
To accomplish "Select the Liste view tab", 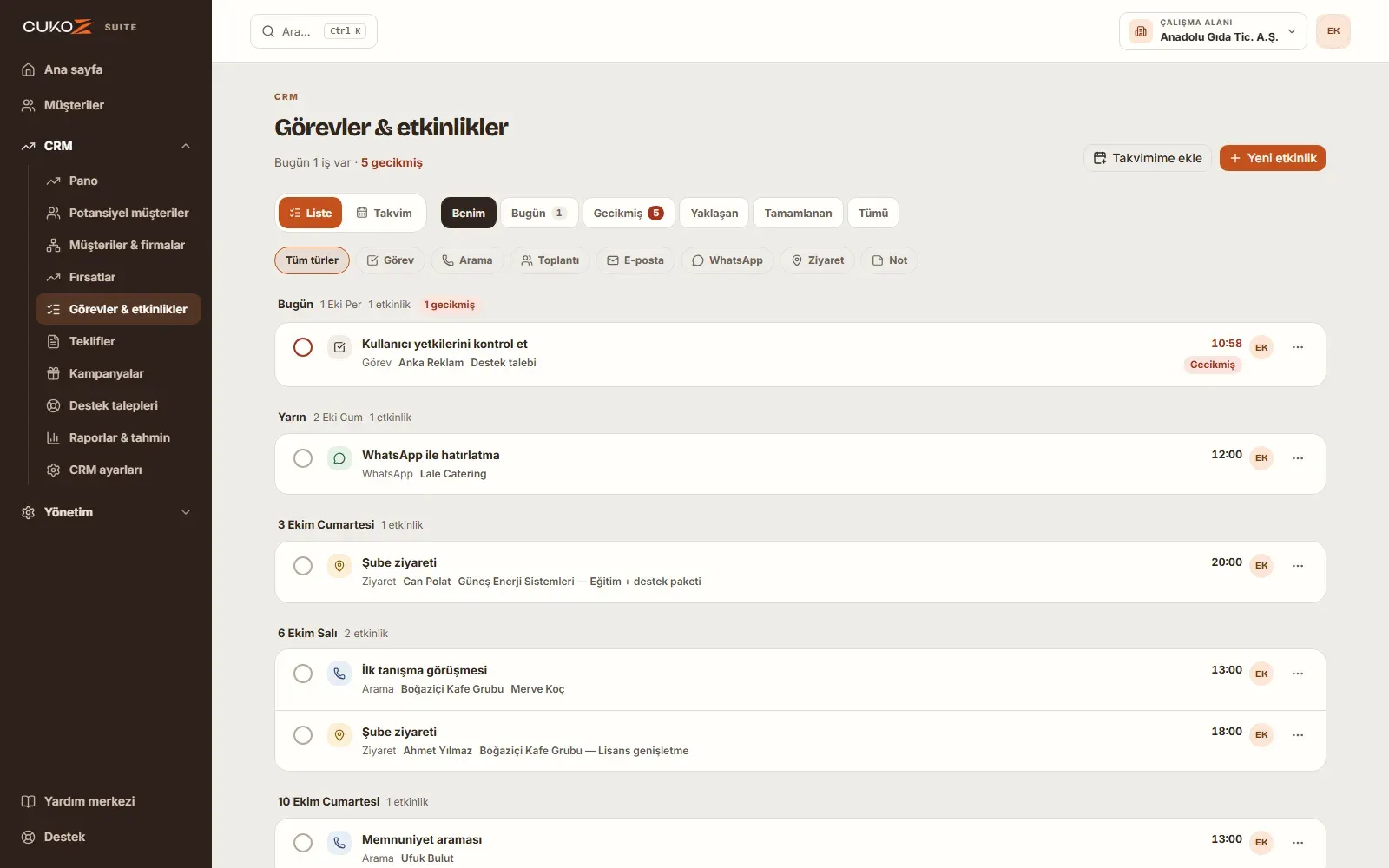I will click(x=311, y=213).
